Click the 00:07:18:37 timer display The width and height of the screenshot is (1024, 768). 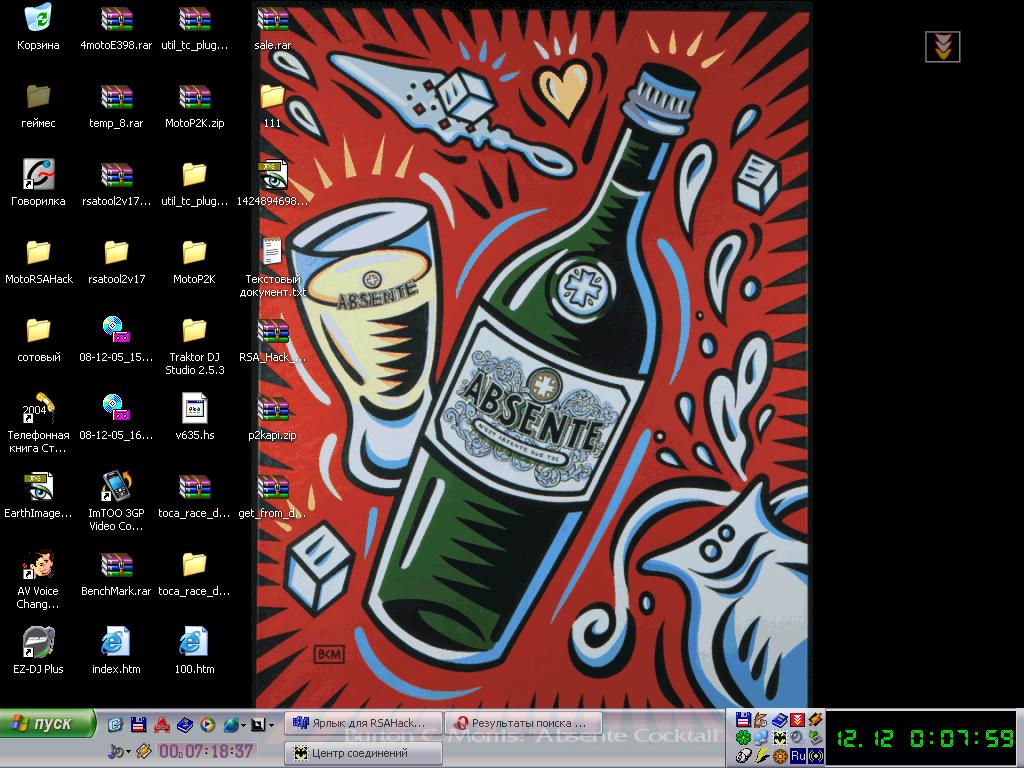207,752
